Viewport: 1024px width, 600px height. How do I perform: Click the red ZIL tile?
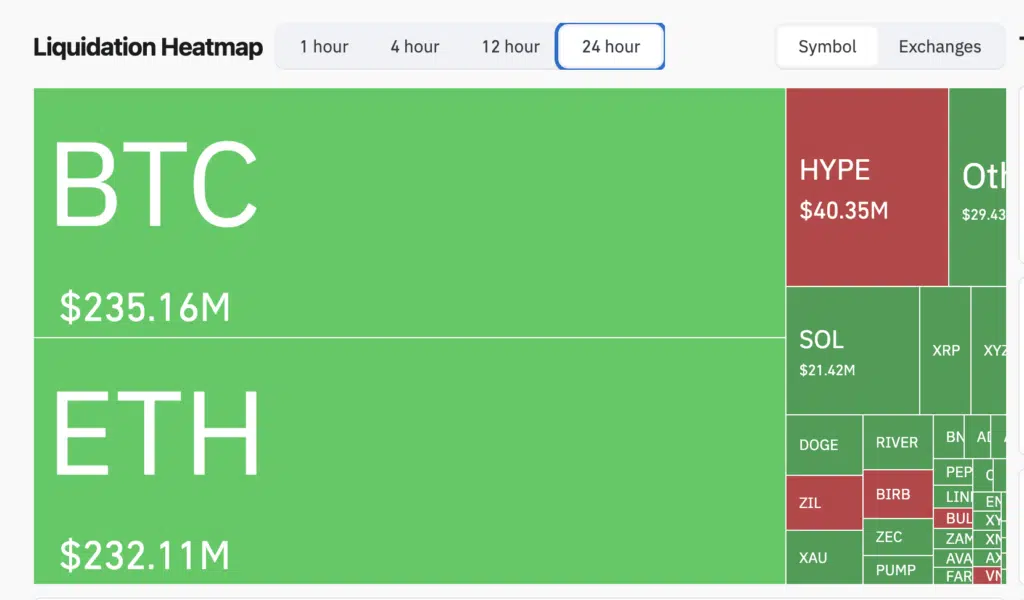[823, 502]
